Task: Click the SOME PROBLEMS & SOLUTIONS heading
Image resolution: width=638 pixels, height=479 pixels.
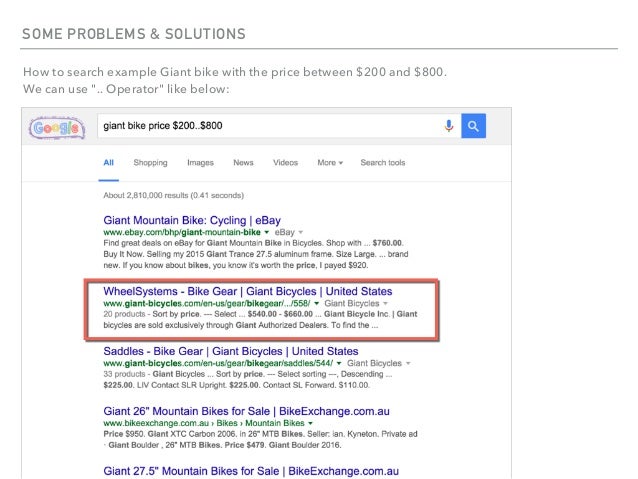Action: tap(134, 34)
